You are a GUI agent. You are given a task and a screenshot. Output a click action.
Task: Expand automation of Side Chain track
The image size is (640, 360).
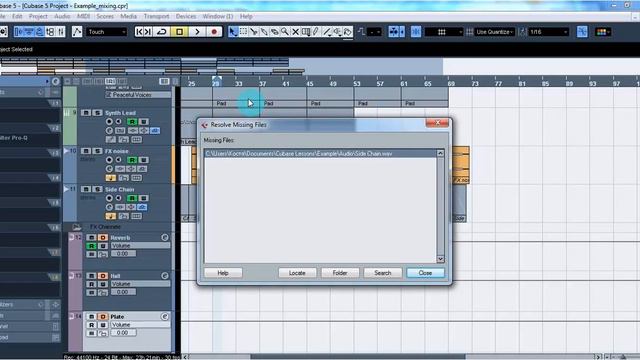coord(66,189)
